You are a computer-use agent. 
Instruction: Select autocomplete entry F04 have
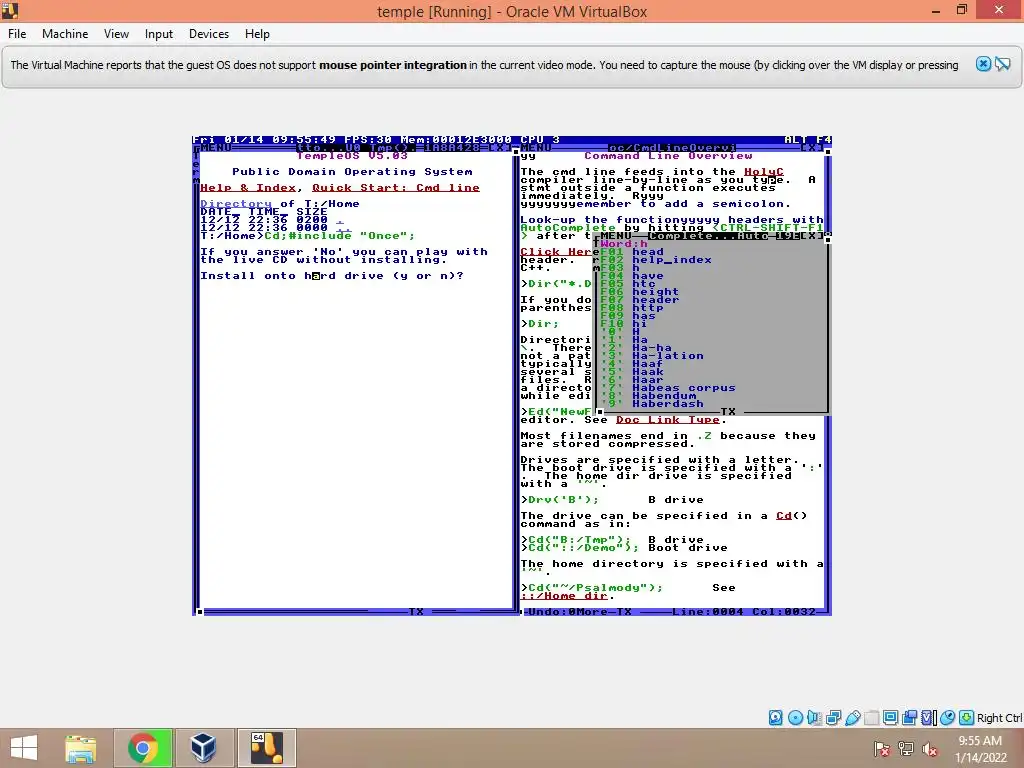pos(632,276)
